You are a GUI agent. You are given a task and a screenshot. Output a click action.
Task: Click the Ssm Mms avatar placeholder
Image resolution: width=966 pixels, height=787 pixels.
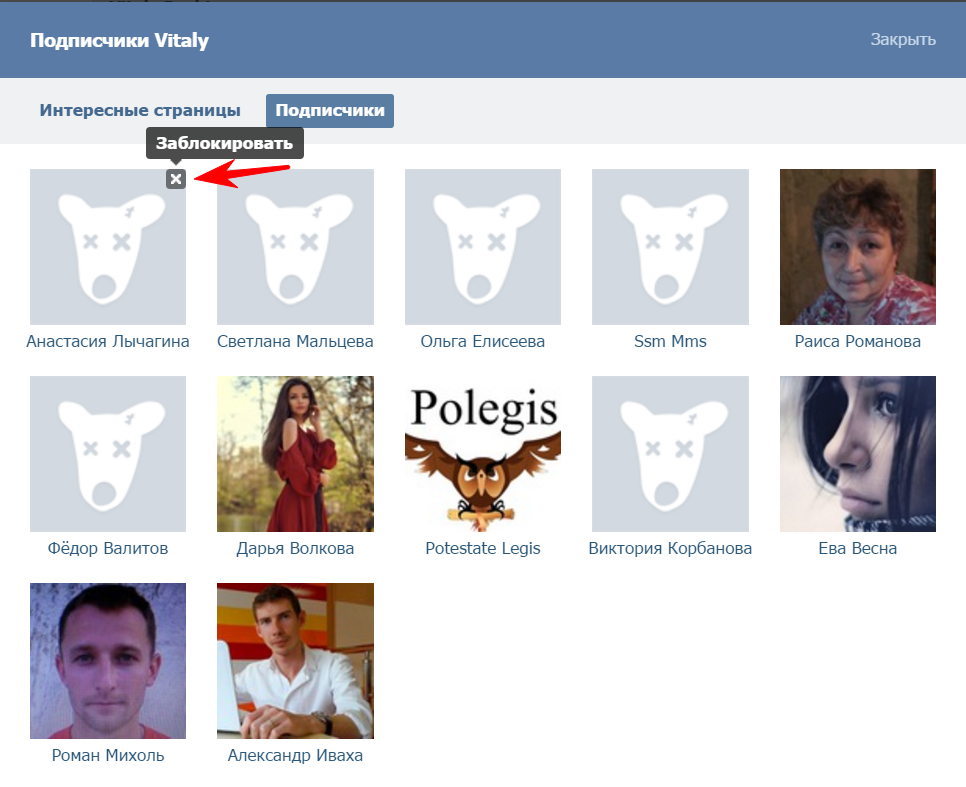tap(670, 247)
